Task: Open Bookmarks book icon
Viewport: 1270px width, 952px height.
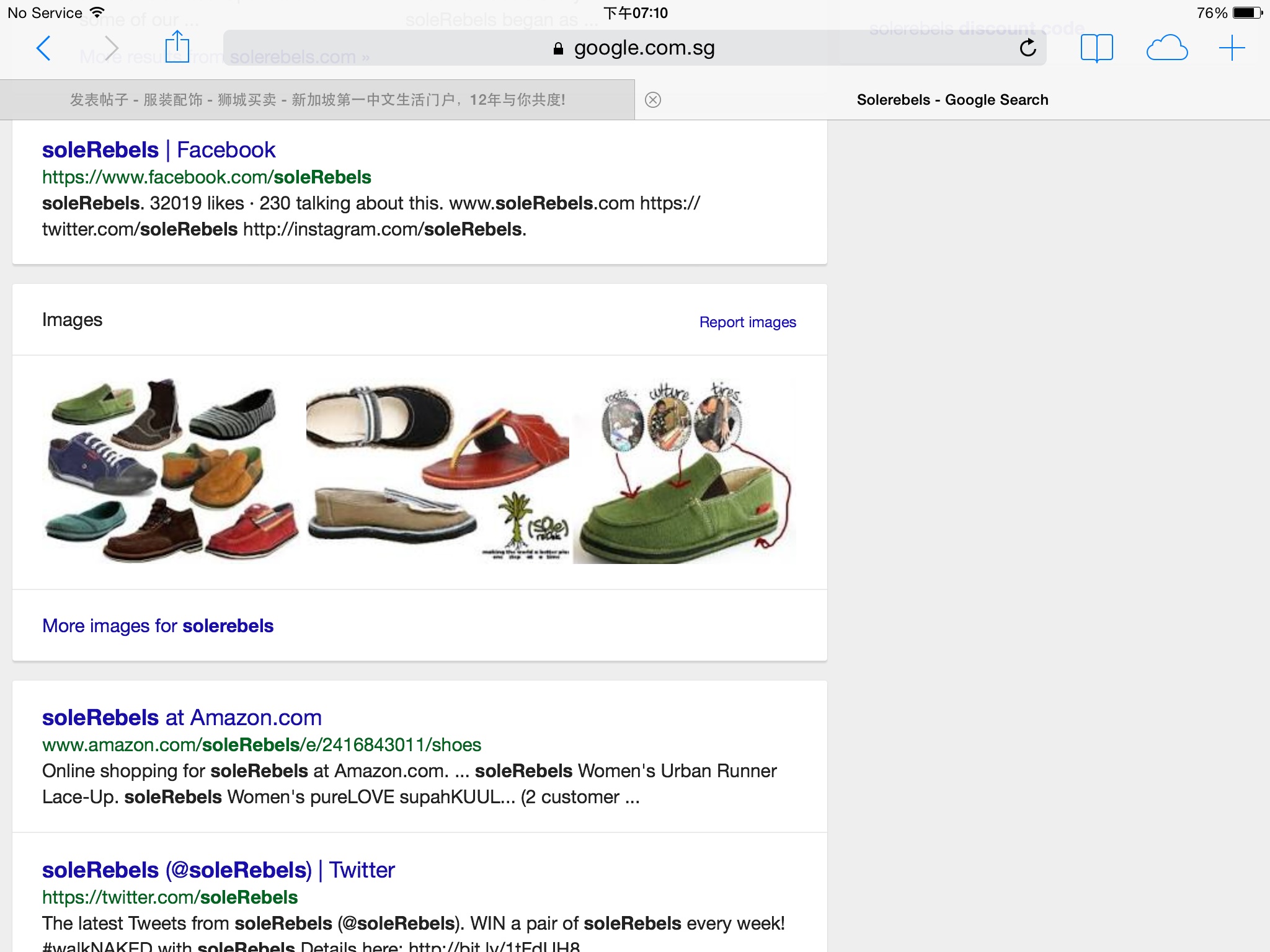Action: click(1096, 48)
